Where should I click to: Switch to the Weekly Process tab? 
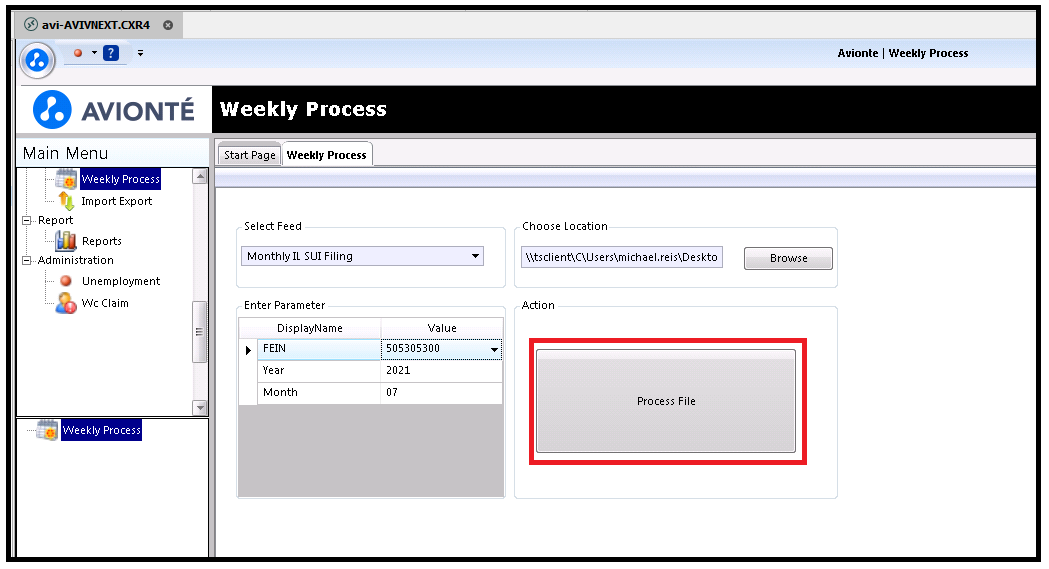pyautogui.click(x=326, y=155)
